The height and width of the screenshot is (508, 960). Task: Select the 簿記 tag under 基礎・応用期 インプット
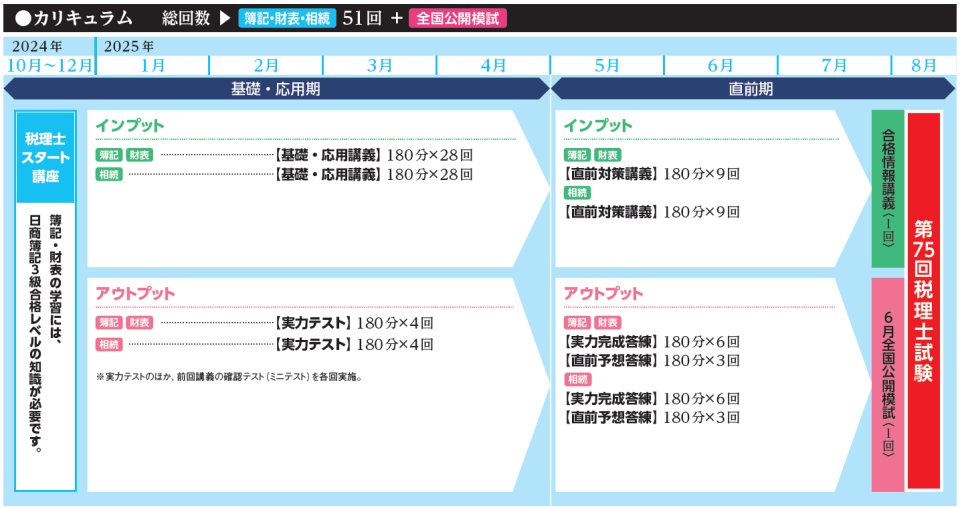[x=108, y=155]
